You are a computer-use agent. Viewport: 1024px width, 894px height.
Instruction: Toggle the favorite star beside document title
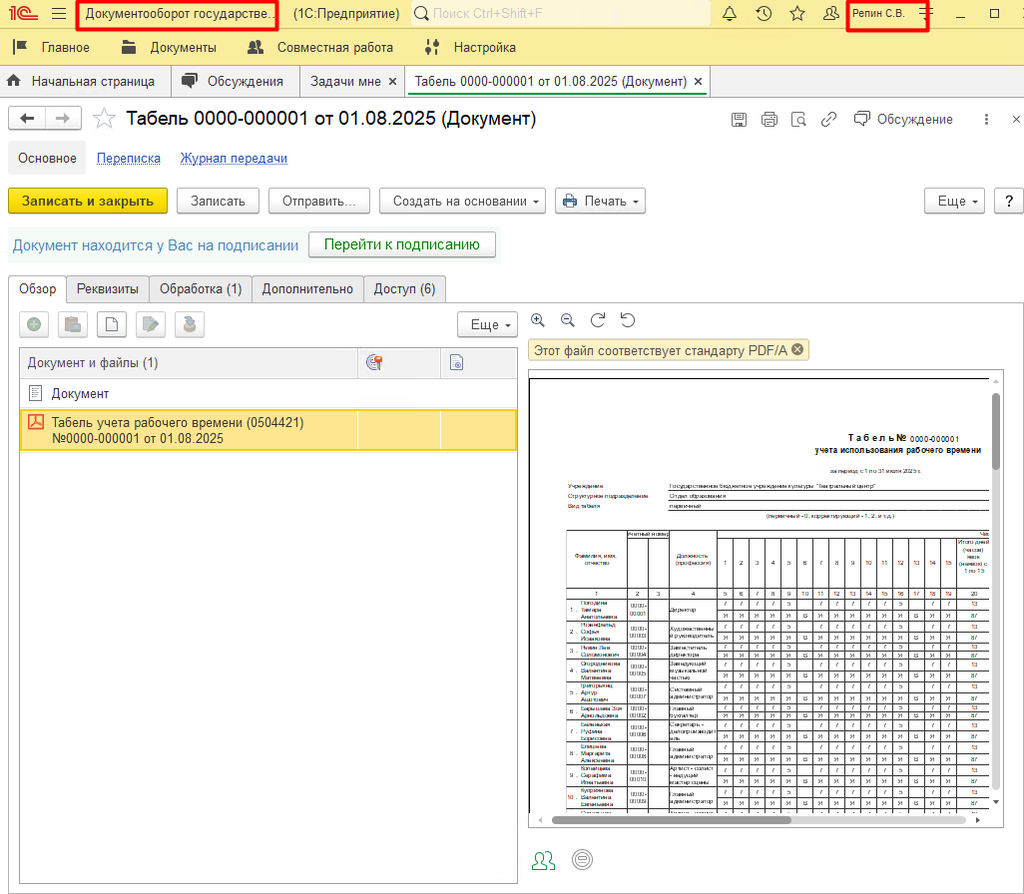tap(104, 119)
